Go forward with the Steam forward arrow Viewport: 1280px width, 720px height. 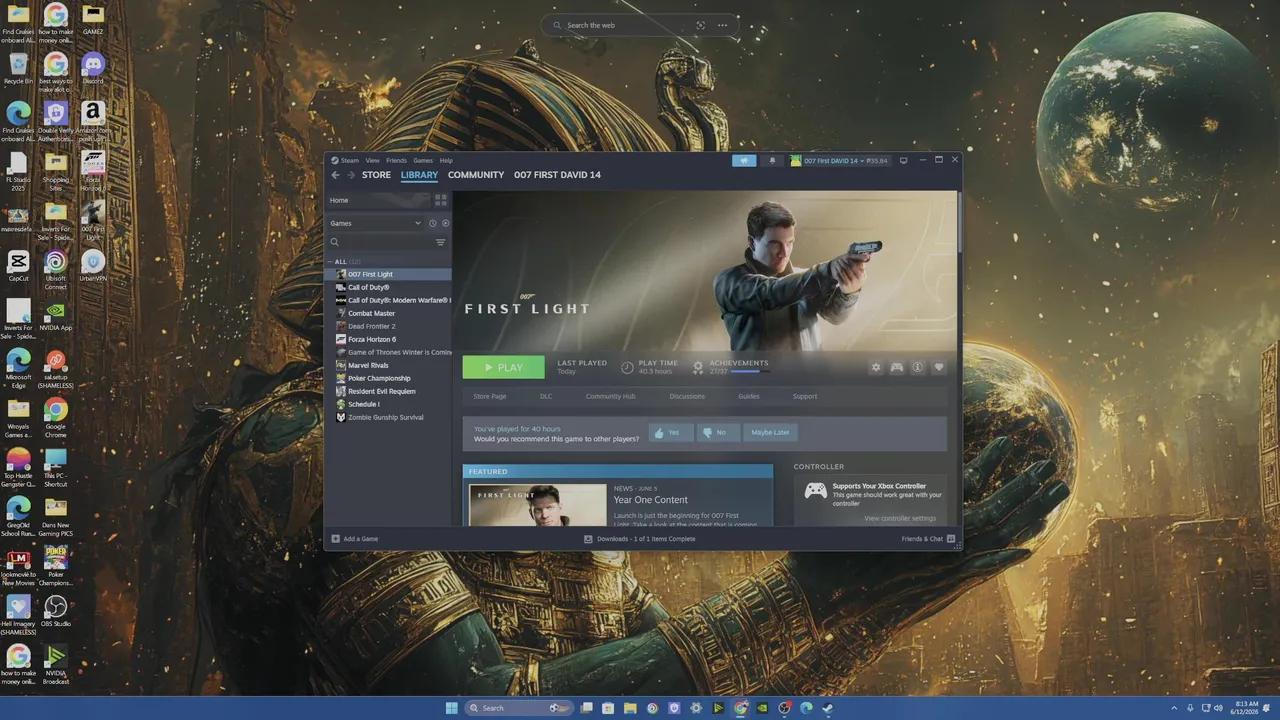(350, 175)
